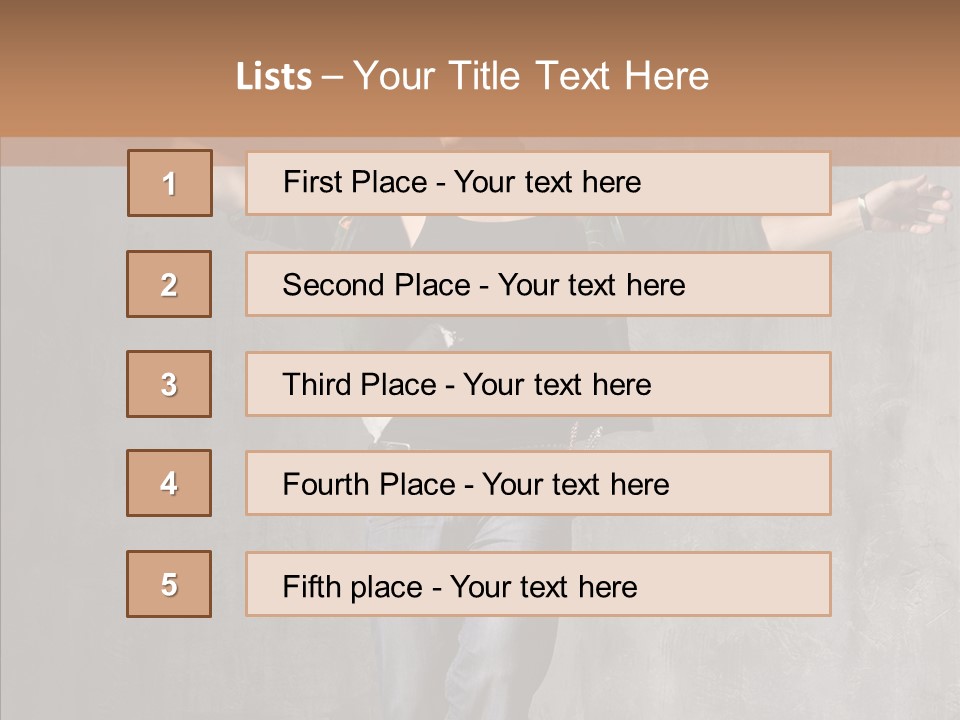Click the Fifth place text bar
Viewport: 960px width, 720px height.
(538, 584)
